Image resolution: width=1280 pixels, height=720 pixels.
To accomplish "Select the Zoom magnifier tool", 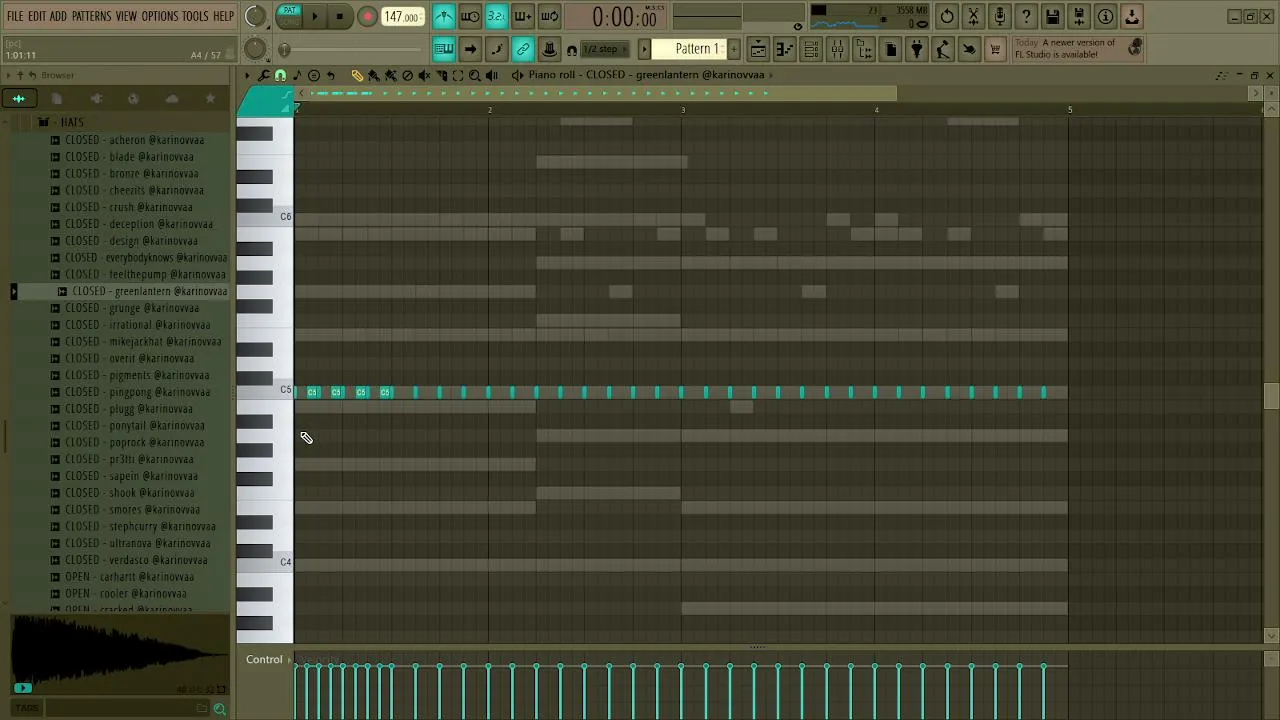I will pyautogui.click(x=475, y=75).
